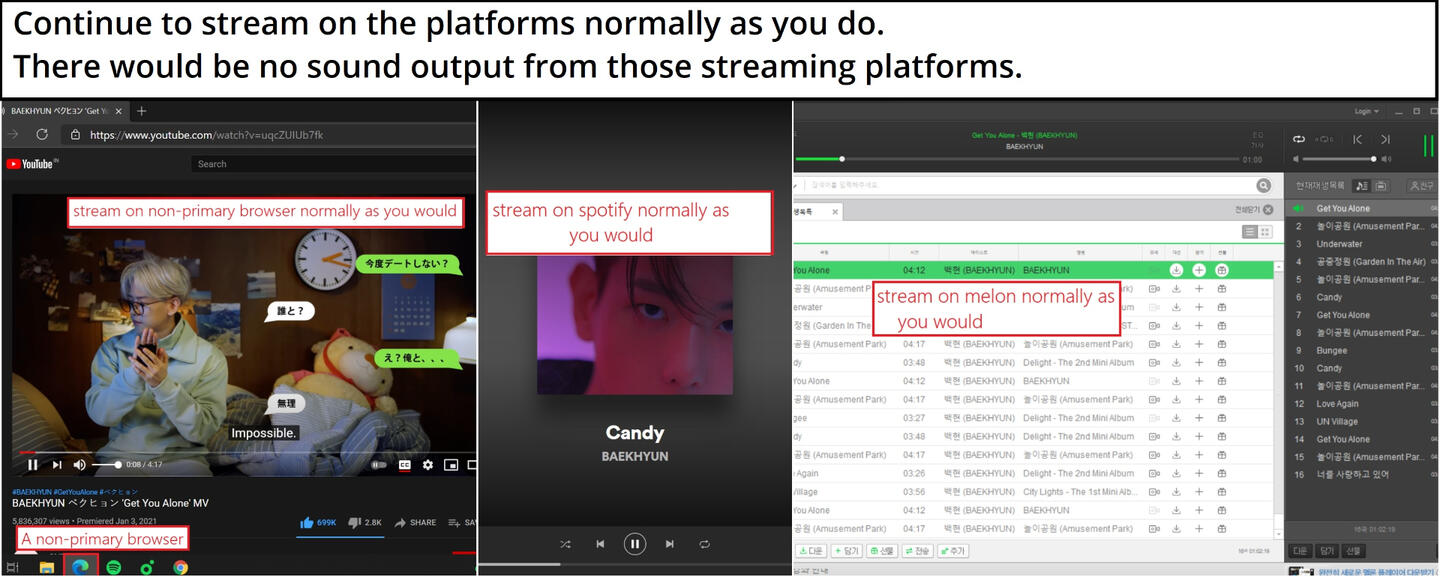
Task: Click Melon search magnifier icon
Action: coord(1264,185)
